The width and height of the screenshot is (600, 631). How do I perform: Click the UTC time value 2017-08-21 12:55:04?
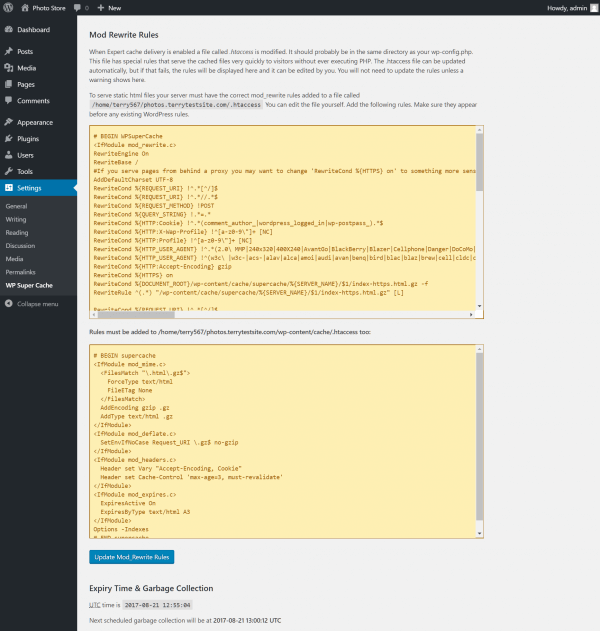157,605
